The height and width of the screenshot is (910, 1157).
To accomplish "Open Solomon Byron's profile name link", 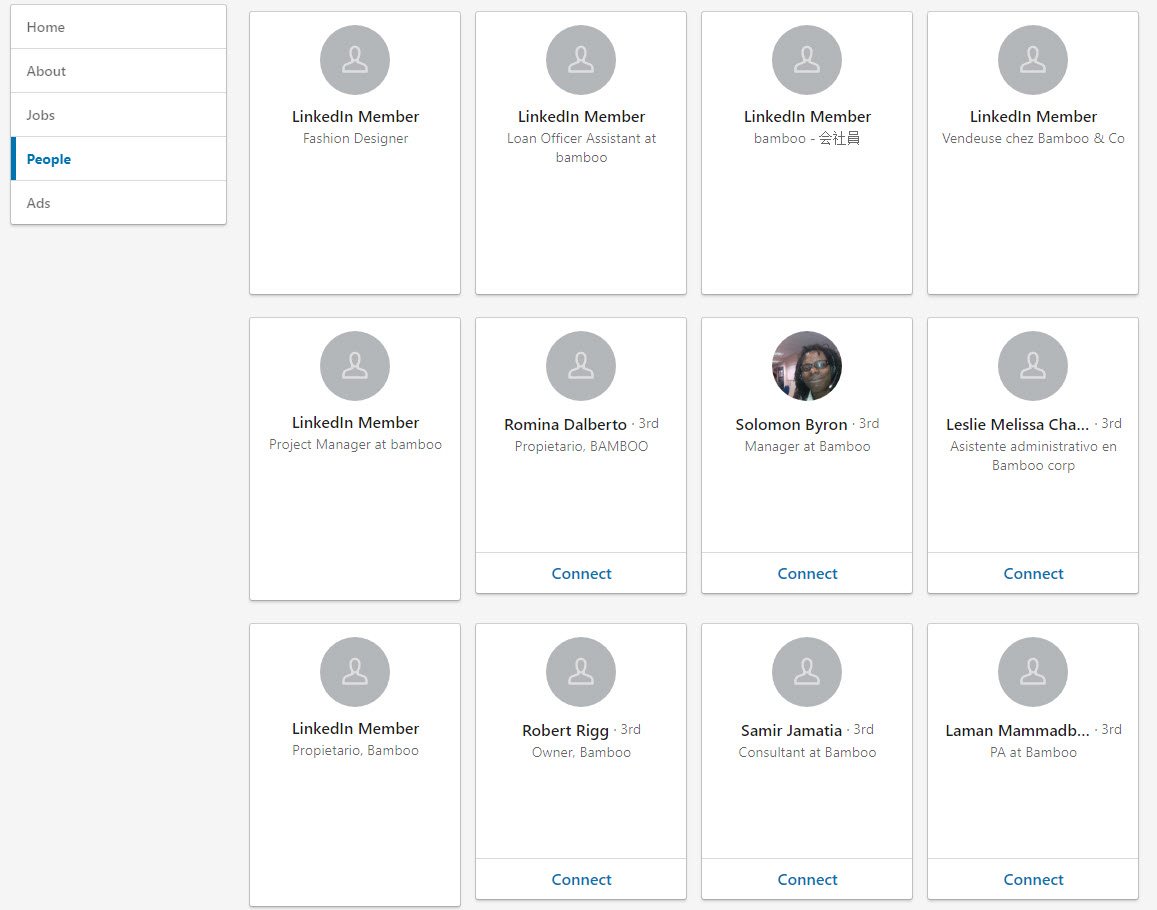I will click(x=791, y=424).
